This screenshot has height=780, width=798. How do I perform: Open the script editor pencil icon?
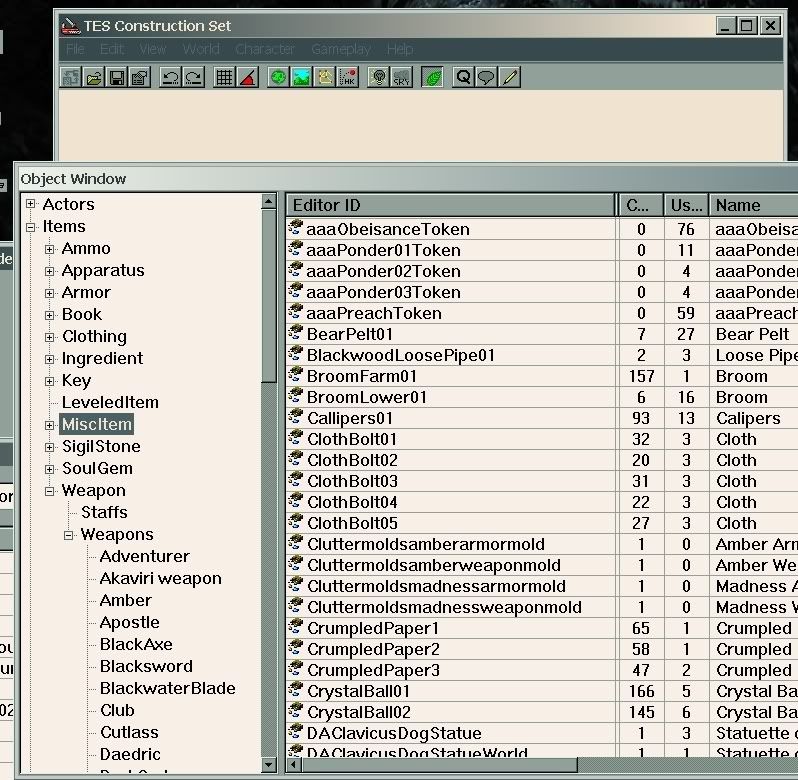(509, 78)
